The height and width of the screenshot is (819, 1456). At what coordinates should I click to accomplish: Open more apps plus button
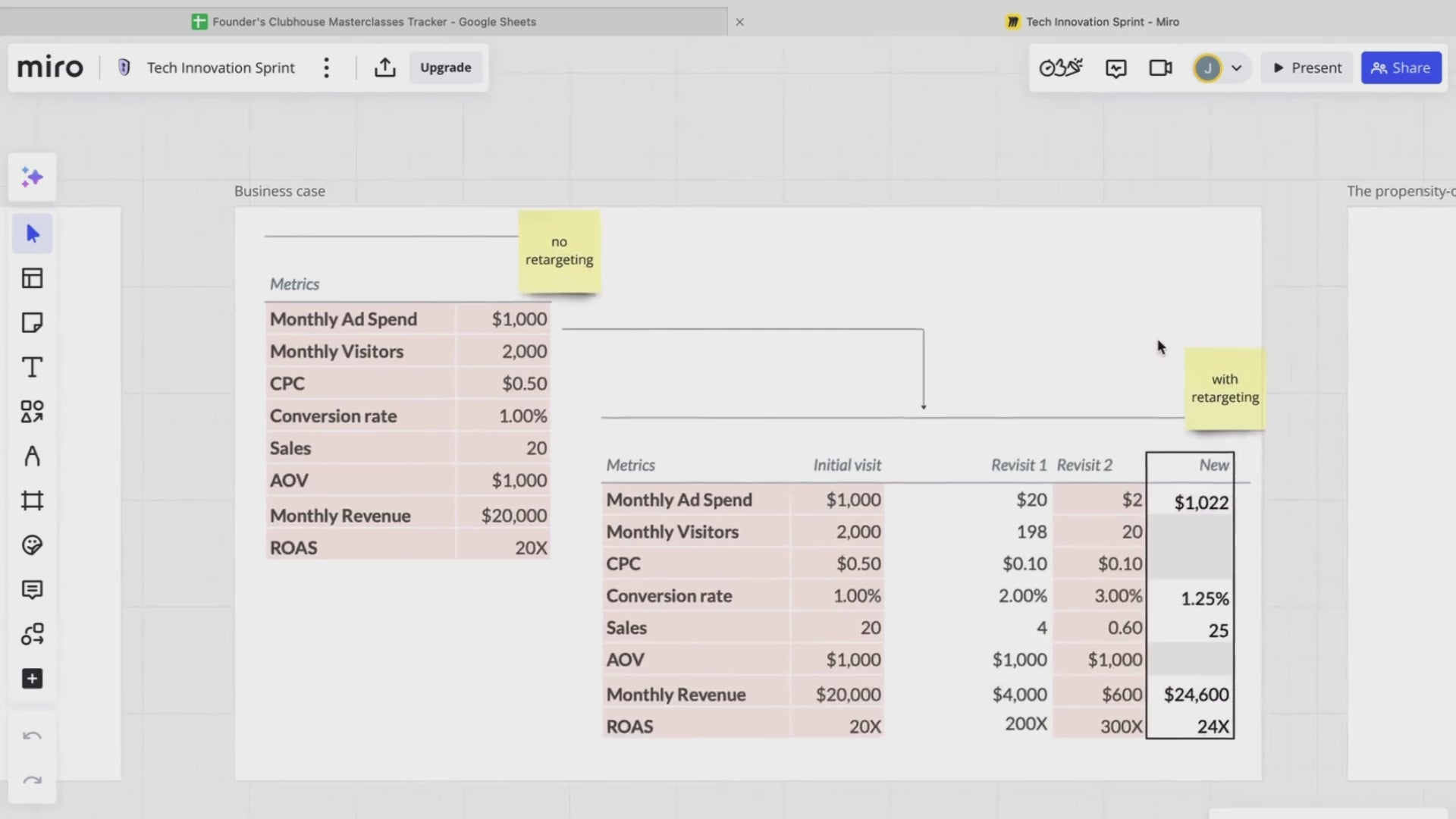coord(32,679)
